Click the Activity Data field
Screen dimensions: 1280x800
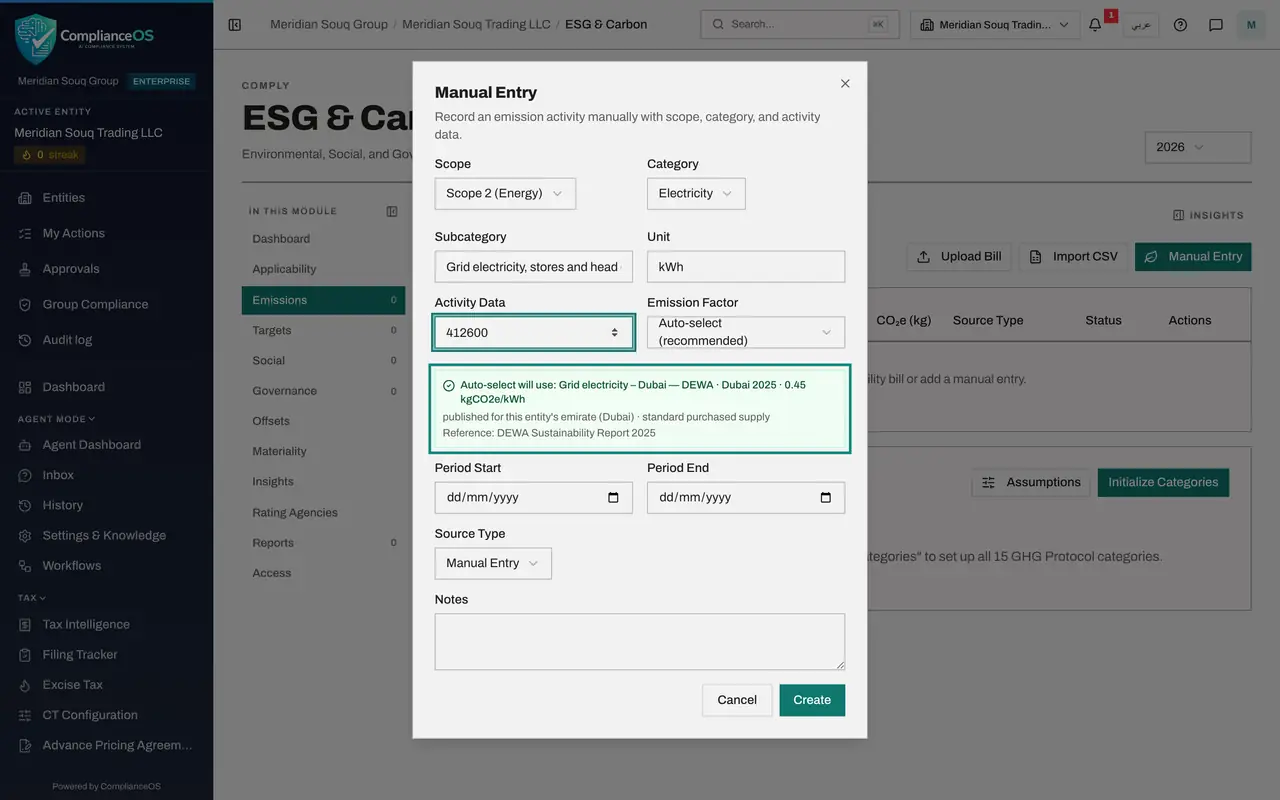click(534, 332)
